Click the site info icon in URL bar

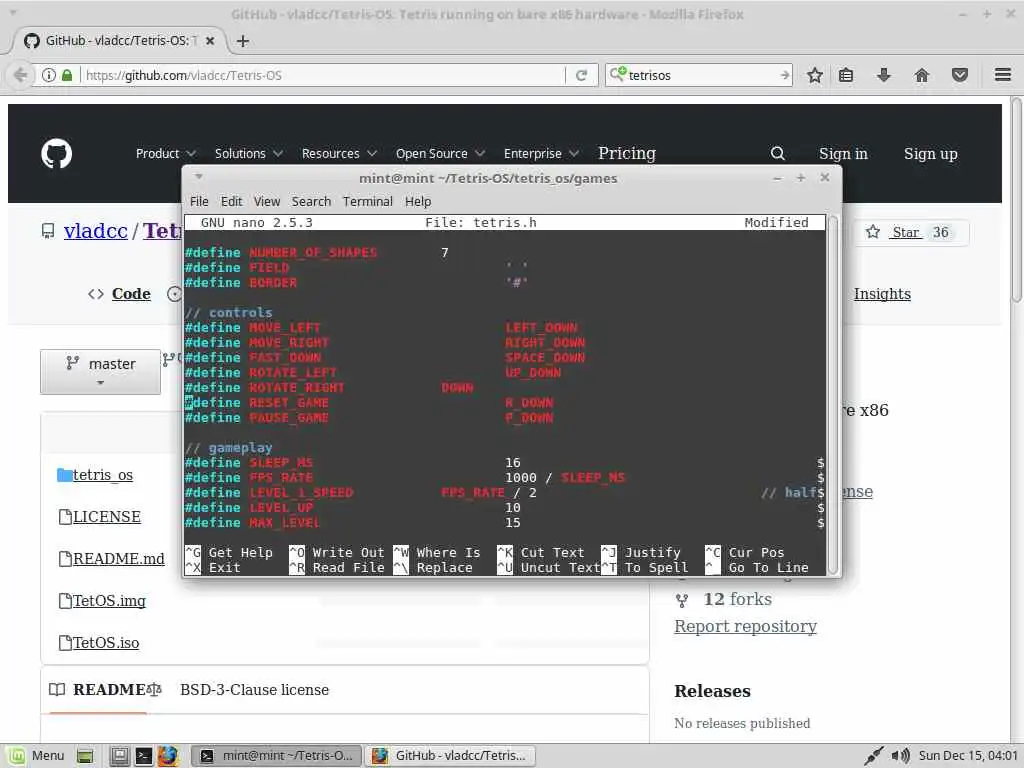[48, 75]
